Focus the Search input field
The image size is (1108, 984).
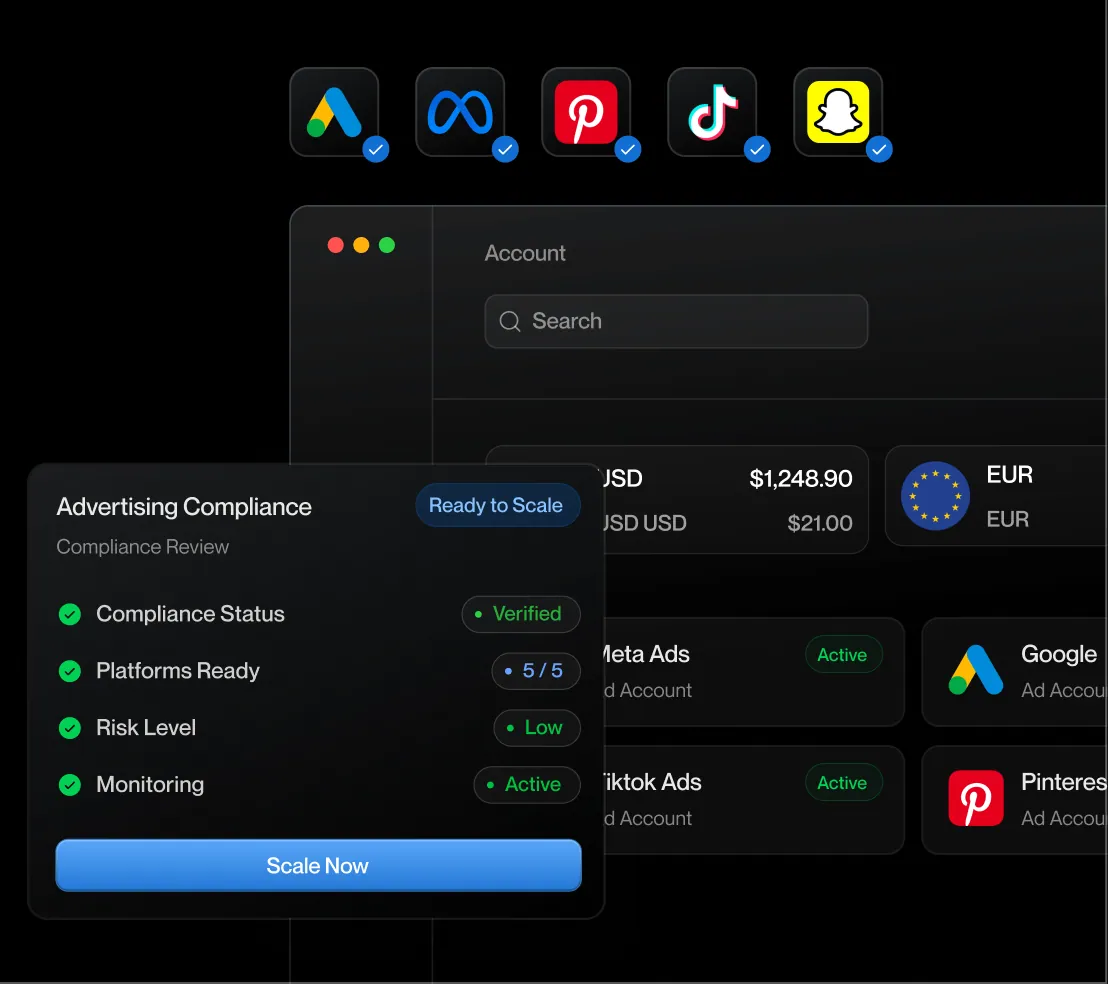pos(676,321)
